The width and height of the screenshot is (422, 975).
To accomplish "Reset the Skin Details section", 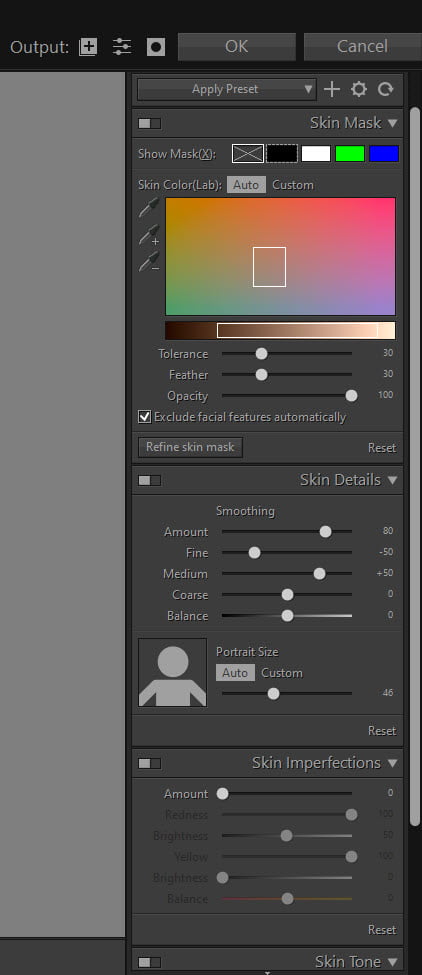I will (382, 731).
